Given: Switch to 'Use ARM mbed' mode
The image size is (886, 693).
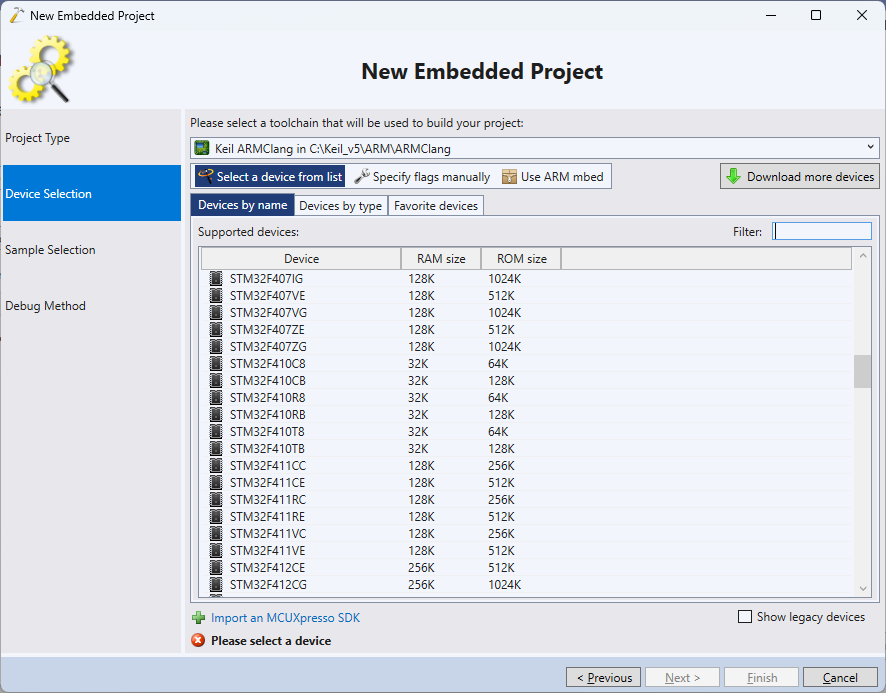Looking at the screenshot, I should pyautogui.click(x=553, y=176).
